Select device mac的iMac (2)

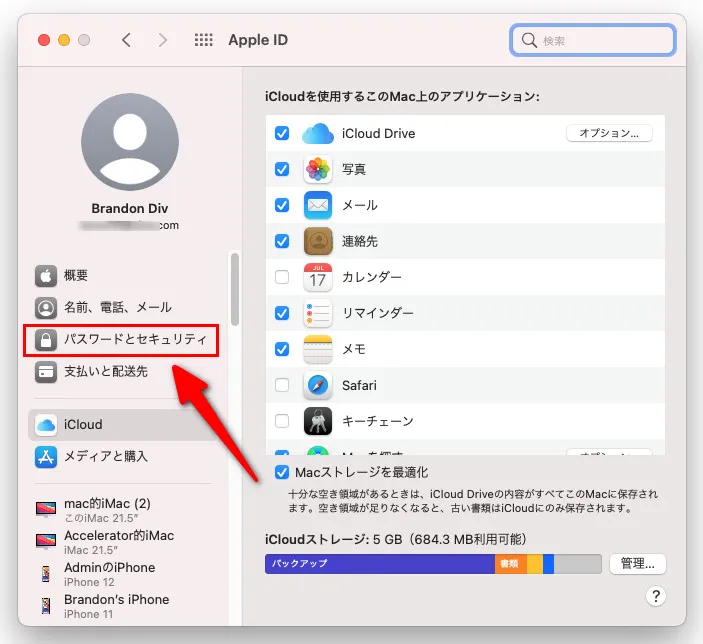coord(121,510)
